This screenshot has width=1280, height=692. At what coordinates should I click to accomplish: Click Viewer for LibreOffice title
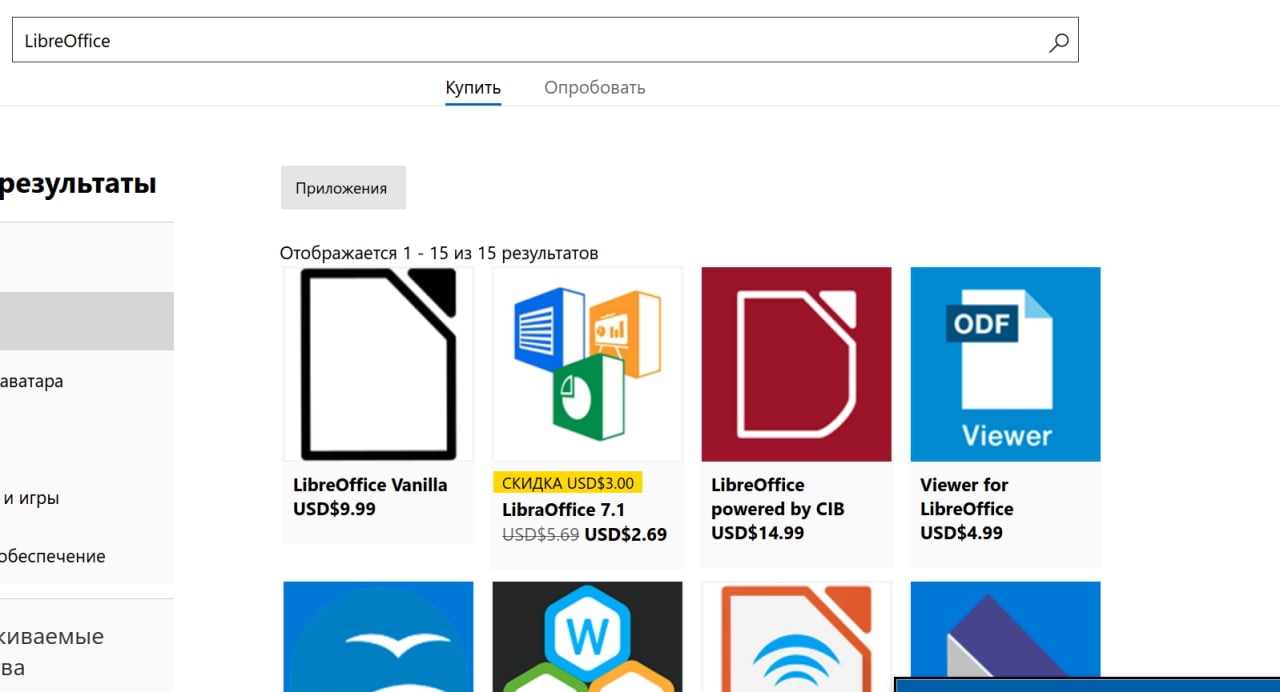click(x=966, y=497)
